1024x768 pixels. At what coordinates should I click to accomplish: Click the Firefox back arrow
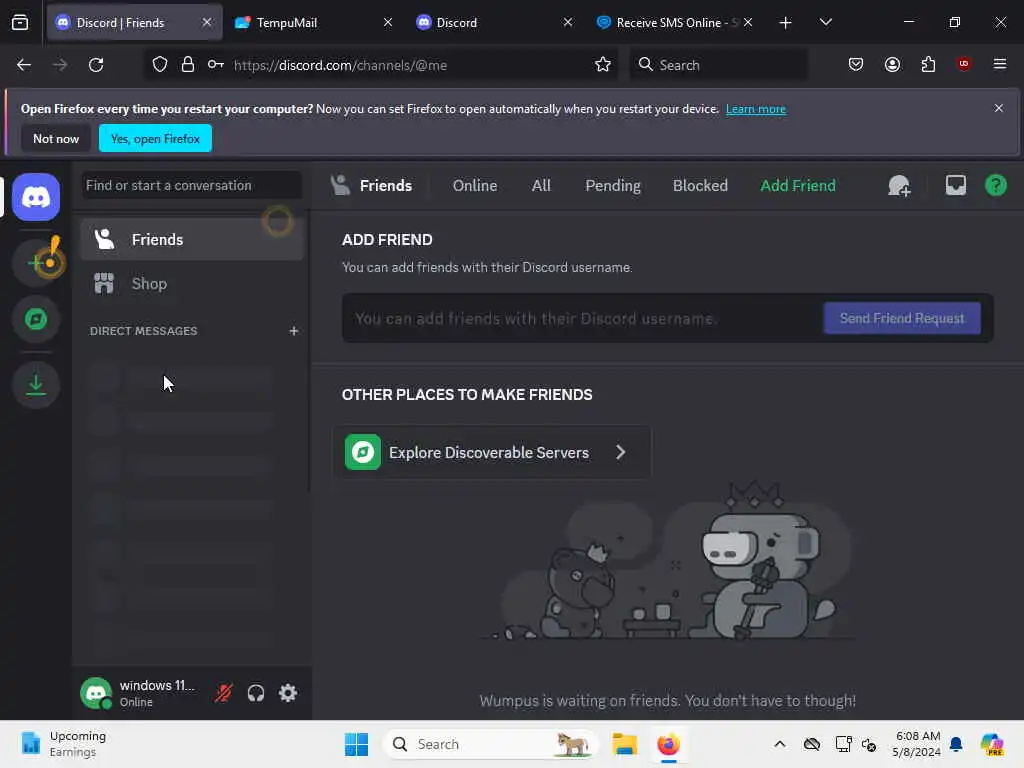pos(24,65)
